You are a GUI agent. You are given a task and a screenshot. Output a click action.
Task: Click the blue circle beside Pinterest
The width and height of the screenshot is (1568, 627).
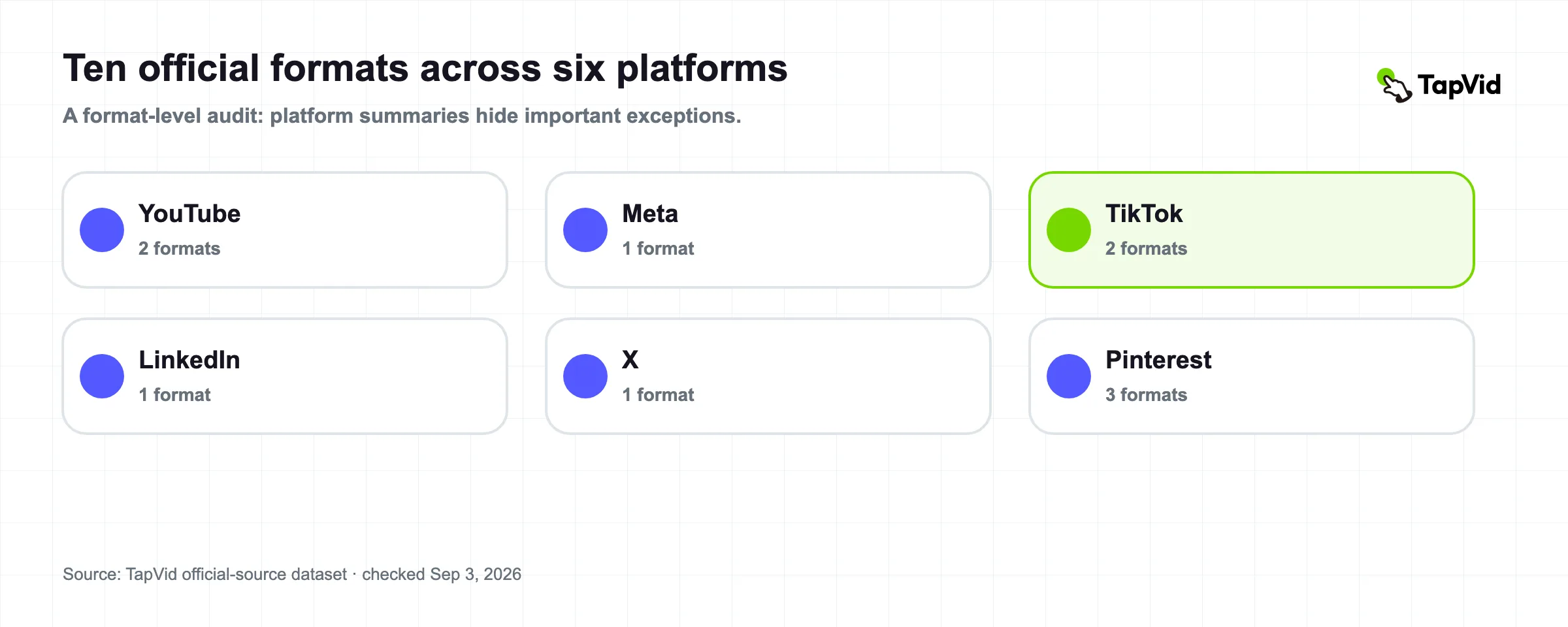tap(1069, 376)
